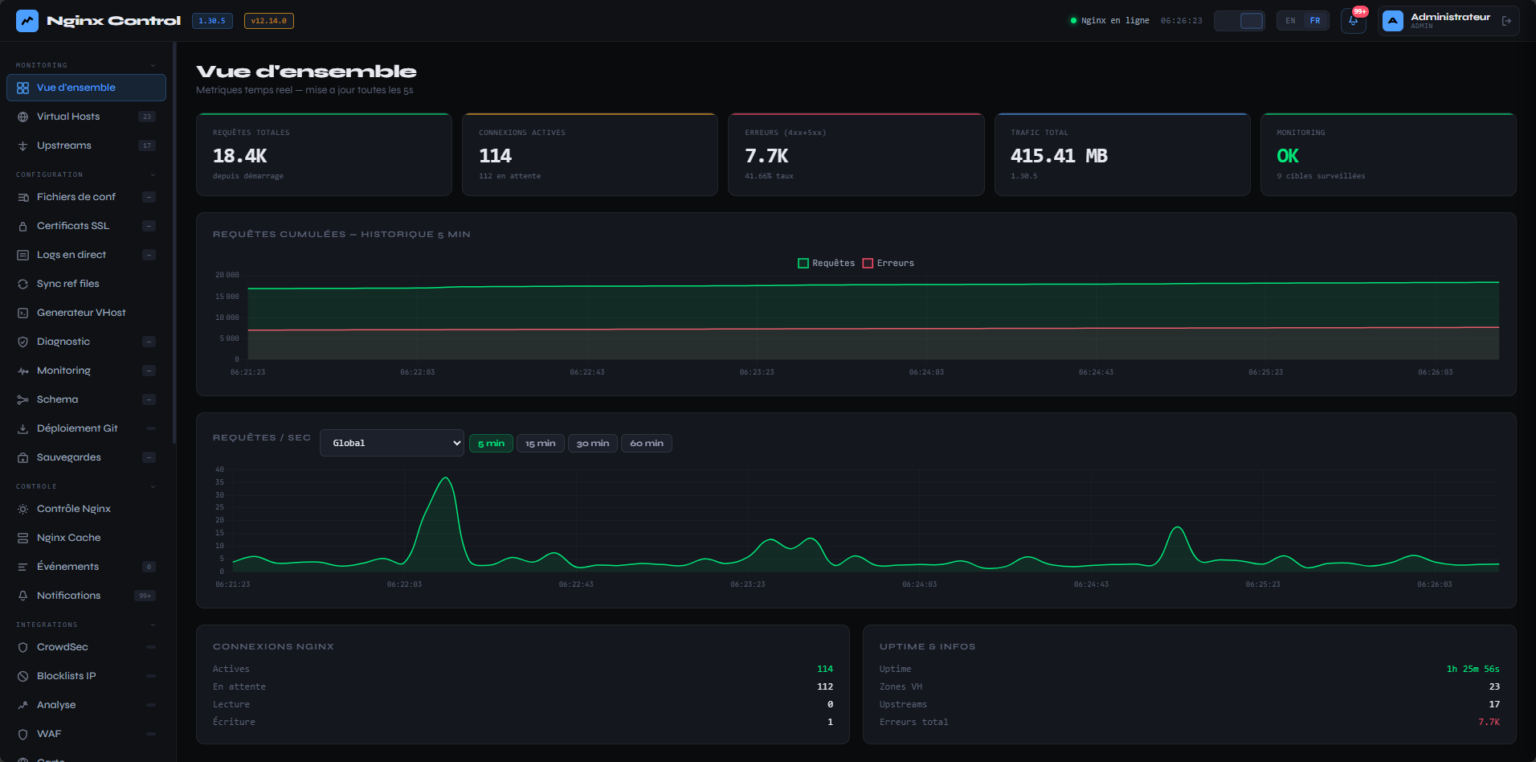Select the FR language option
The height and width of the screenshot is (762, 1536).
coord(1315,21)
